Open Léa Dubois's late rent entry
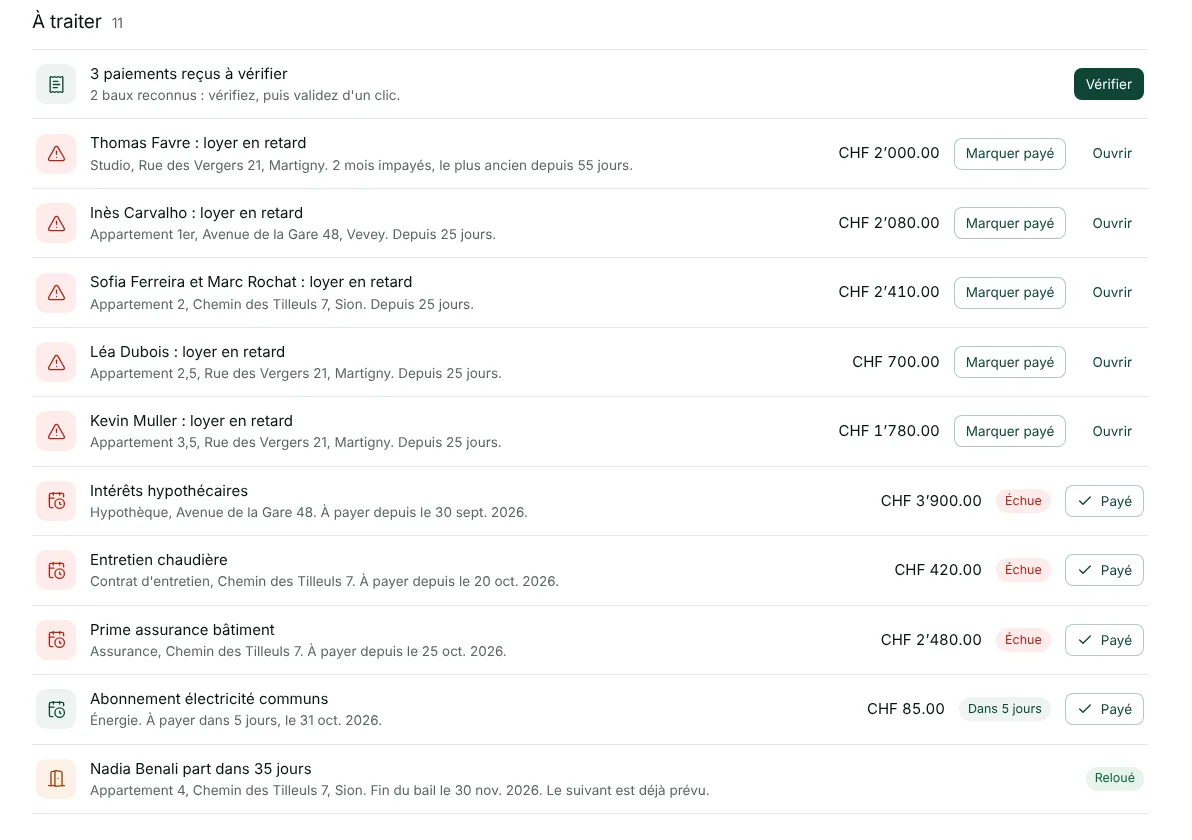The image size is (1192, 840). tap(1112, 363)
